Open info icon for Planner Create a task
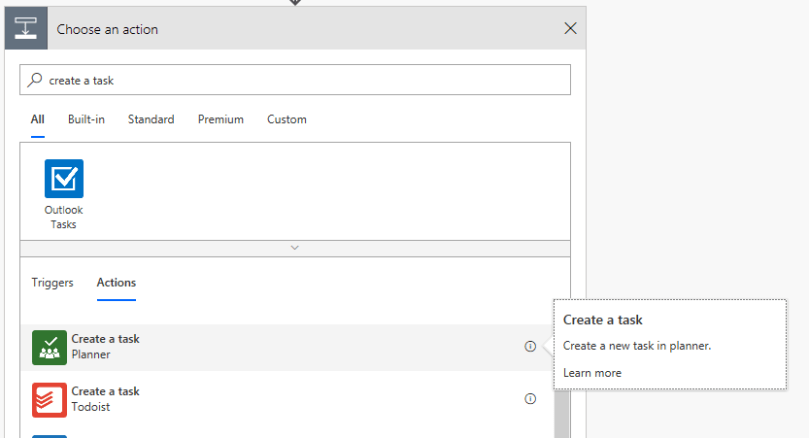809x438 pixels. pos(530,346)
